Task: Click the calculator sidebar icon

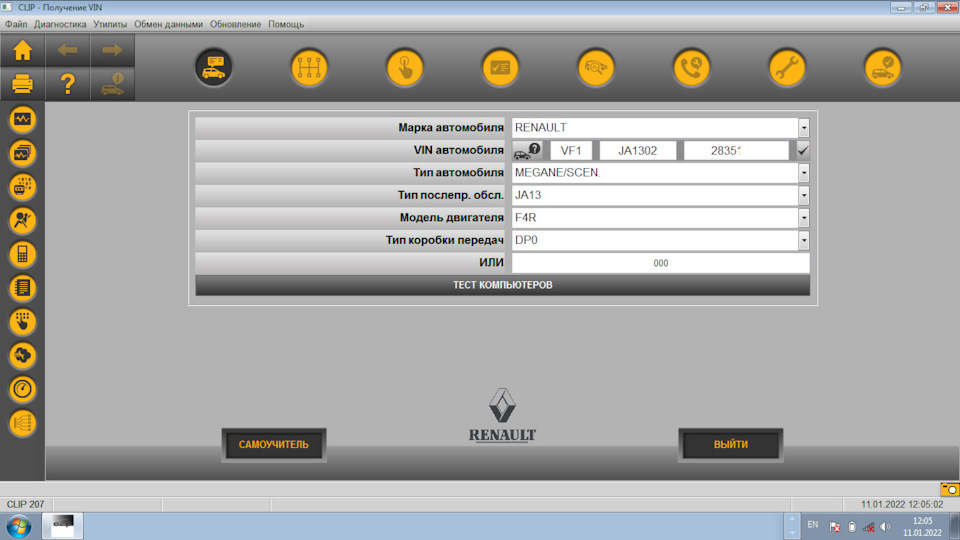Action: point(23,254)
